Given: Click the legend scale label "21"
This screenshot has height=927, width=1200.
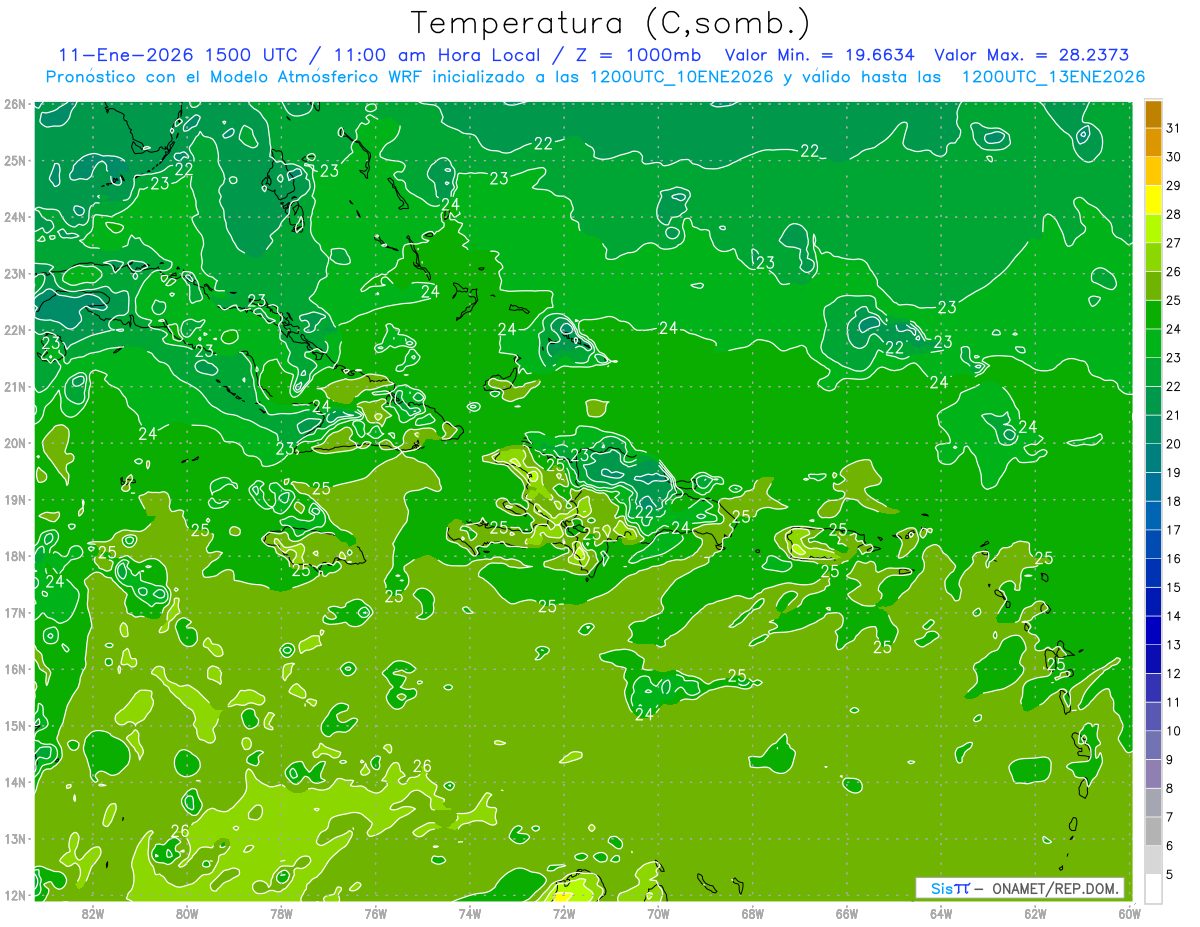Looking at the screenshot, I should [1174, 415].
